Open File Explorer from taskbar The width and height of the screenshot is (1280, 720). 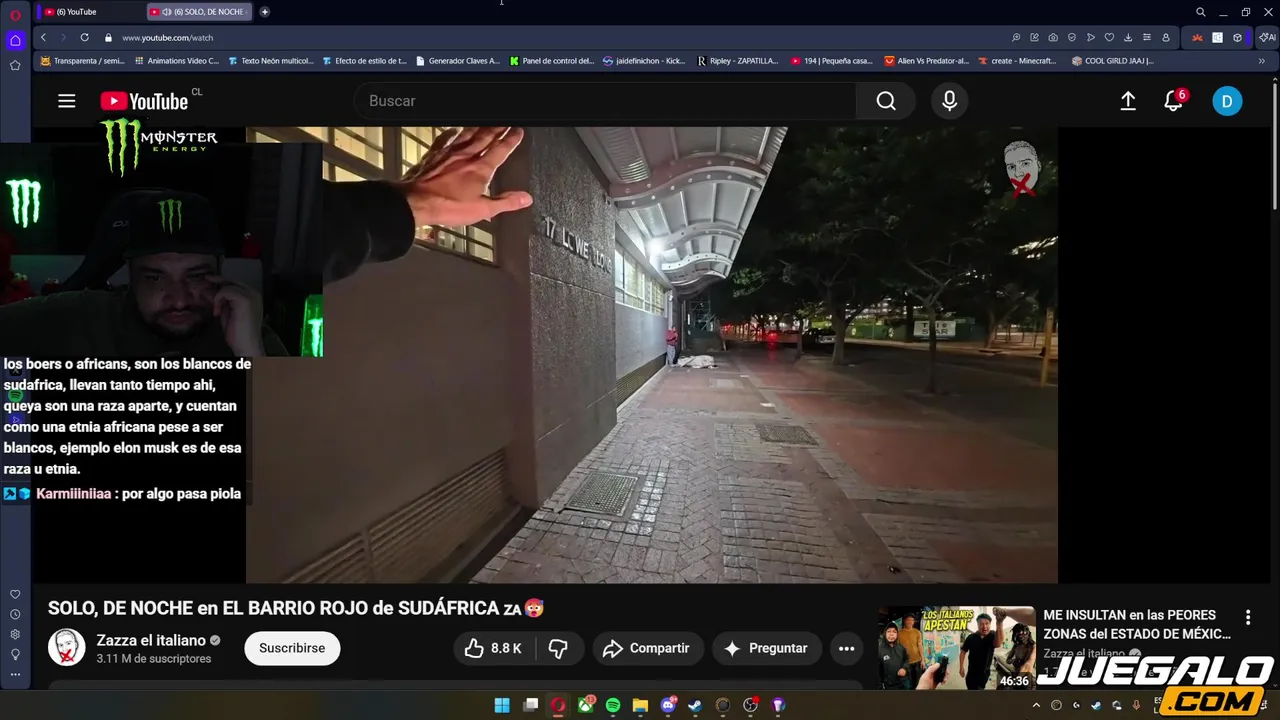[640, 705]
